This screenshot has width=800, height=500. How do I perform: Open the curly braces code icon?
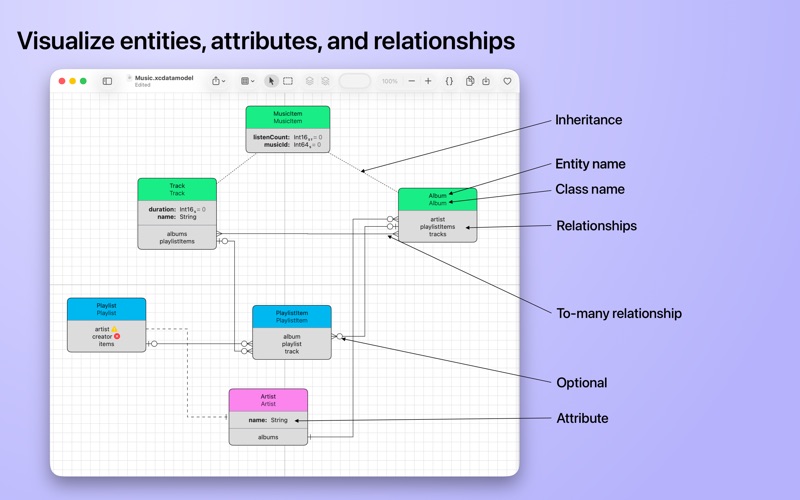click(449, 81)
